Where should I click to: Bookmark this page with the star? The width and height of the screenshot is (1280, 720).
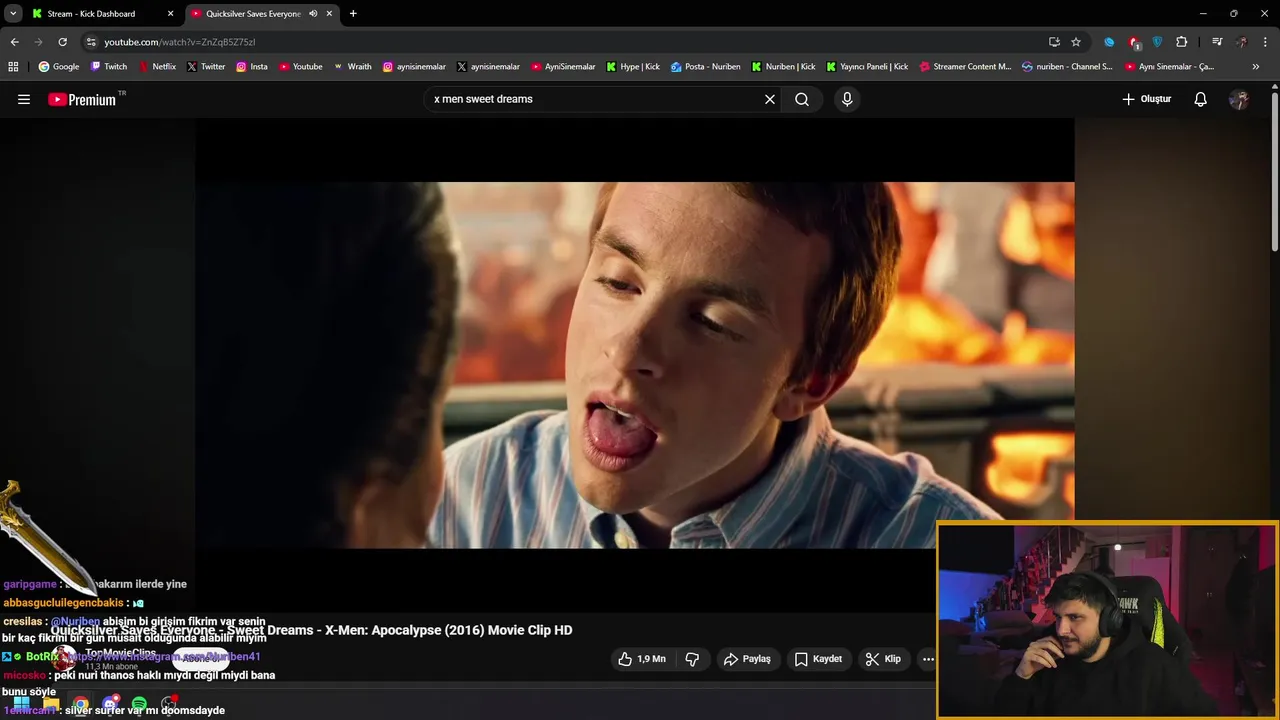[1076, 42]
